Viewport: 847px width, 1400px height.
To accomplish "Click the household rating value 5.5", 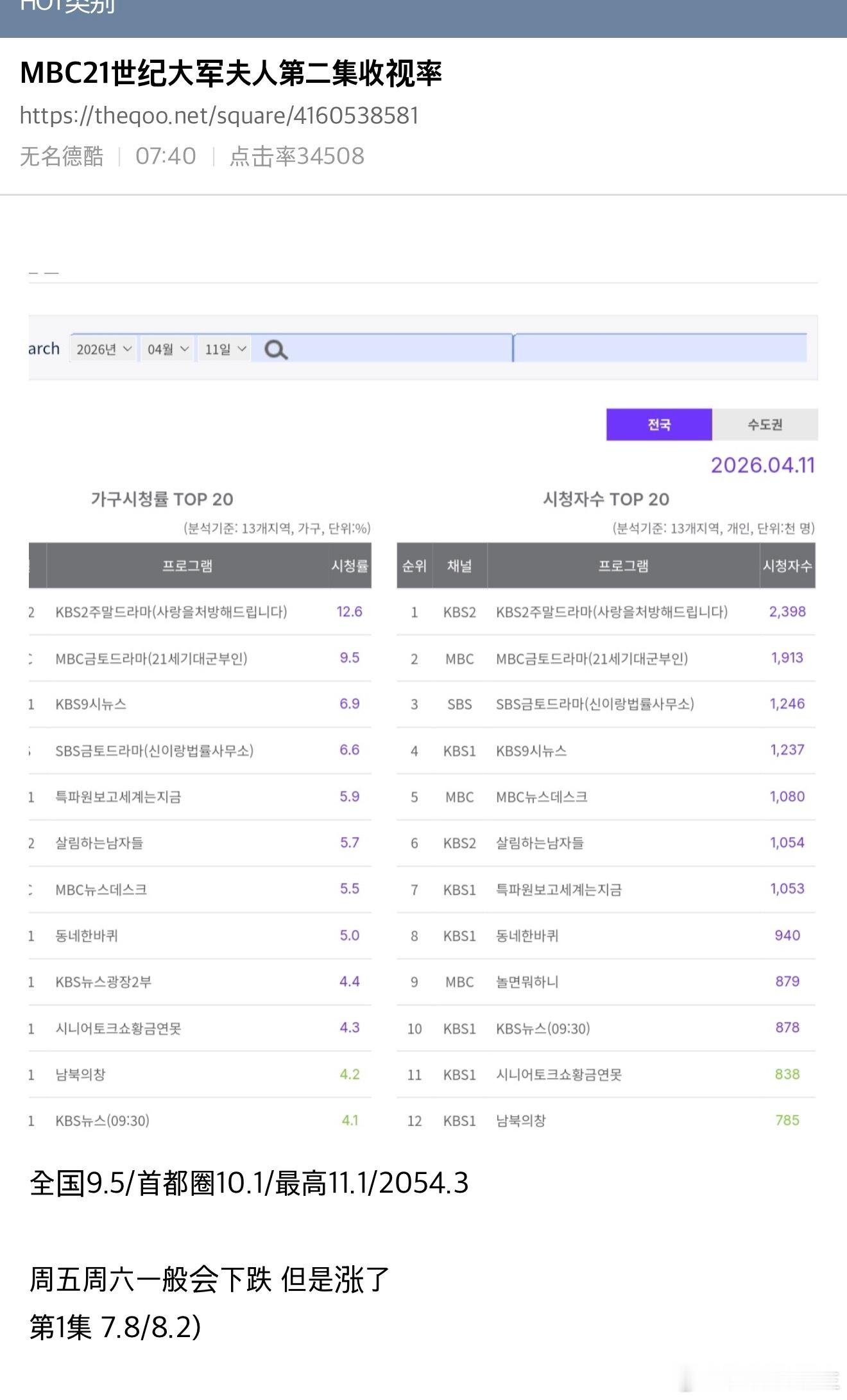I will click(350, 889).
